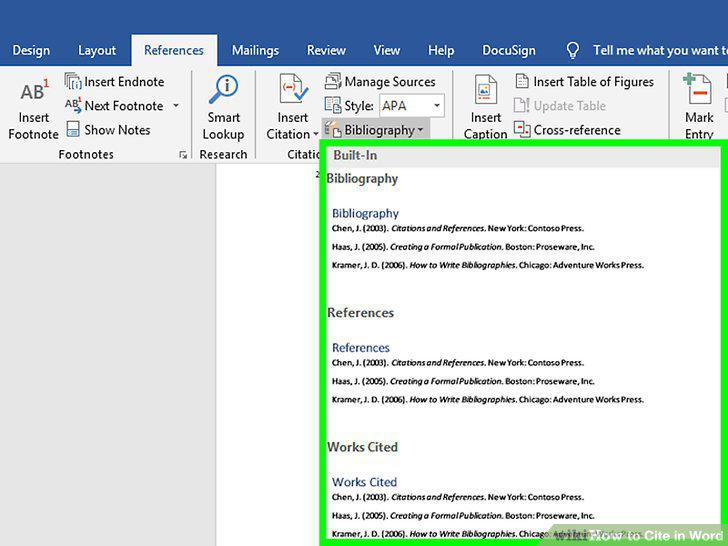
Task: Click the Tell me lightbulb icon
Action: tap(573, 50)
